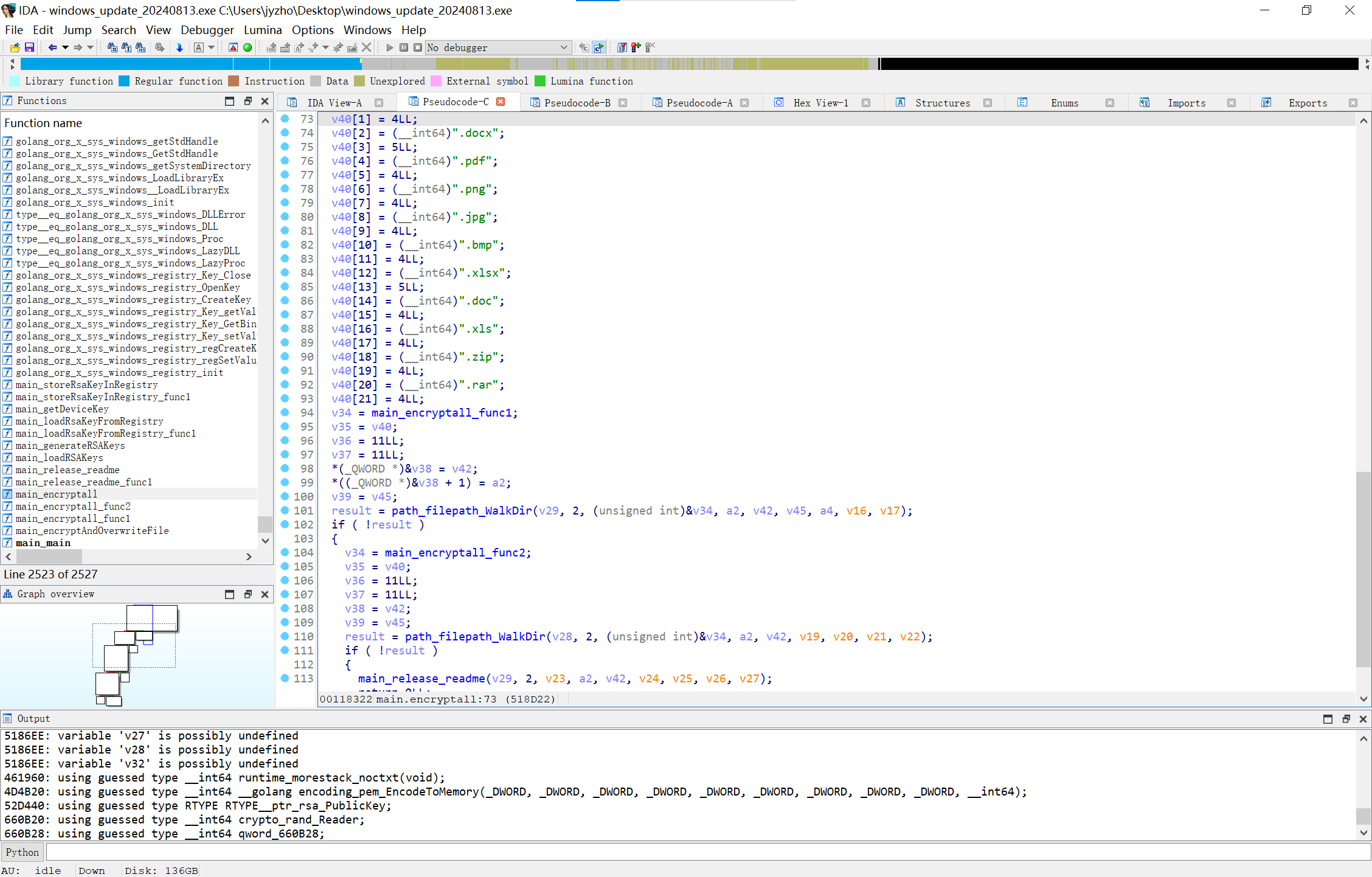Click the blue down arrow toolbar icon
This screenshot has width=1372, height=877.
tap(179, 47)
